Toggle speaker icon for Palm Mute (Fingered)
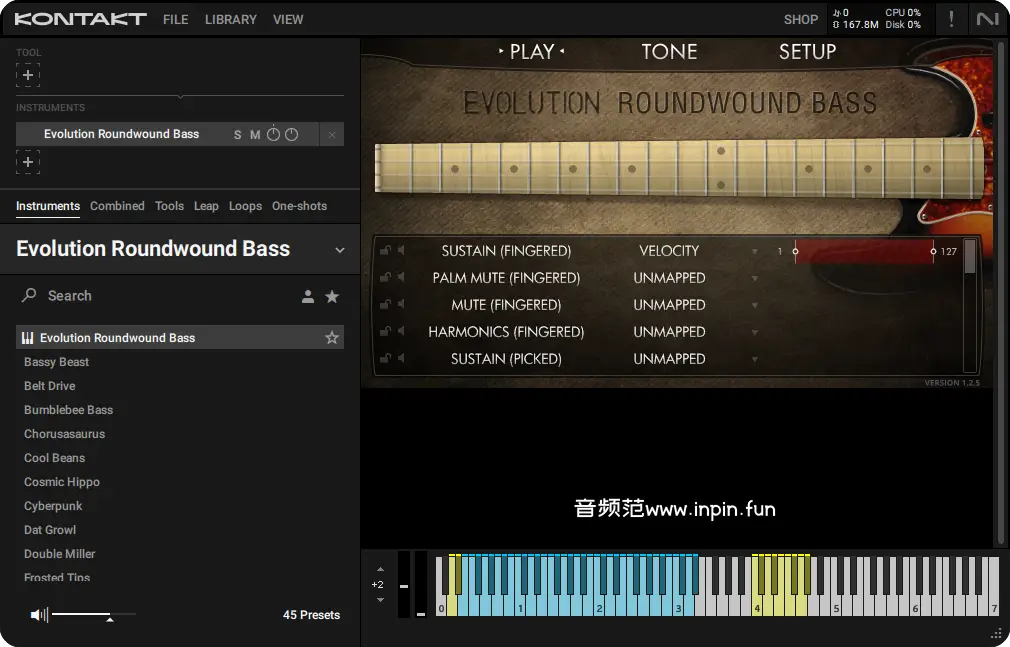Screen dimensions: 1010x647 [x=401, y=278]
